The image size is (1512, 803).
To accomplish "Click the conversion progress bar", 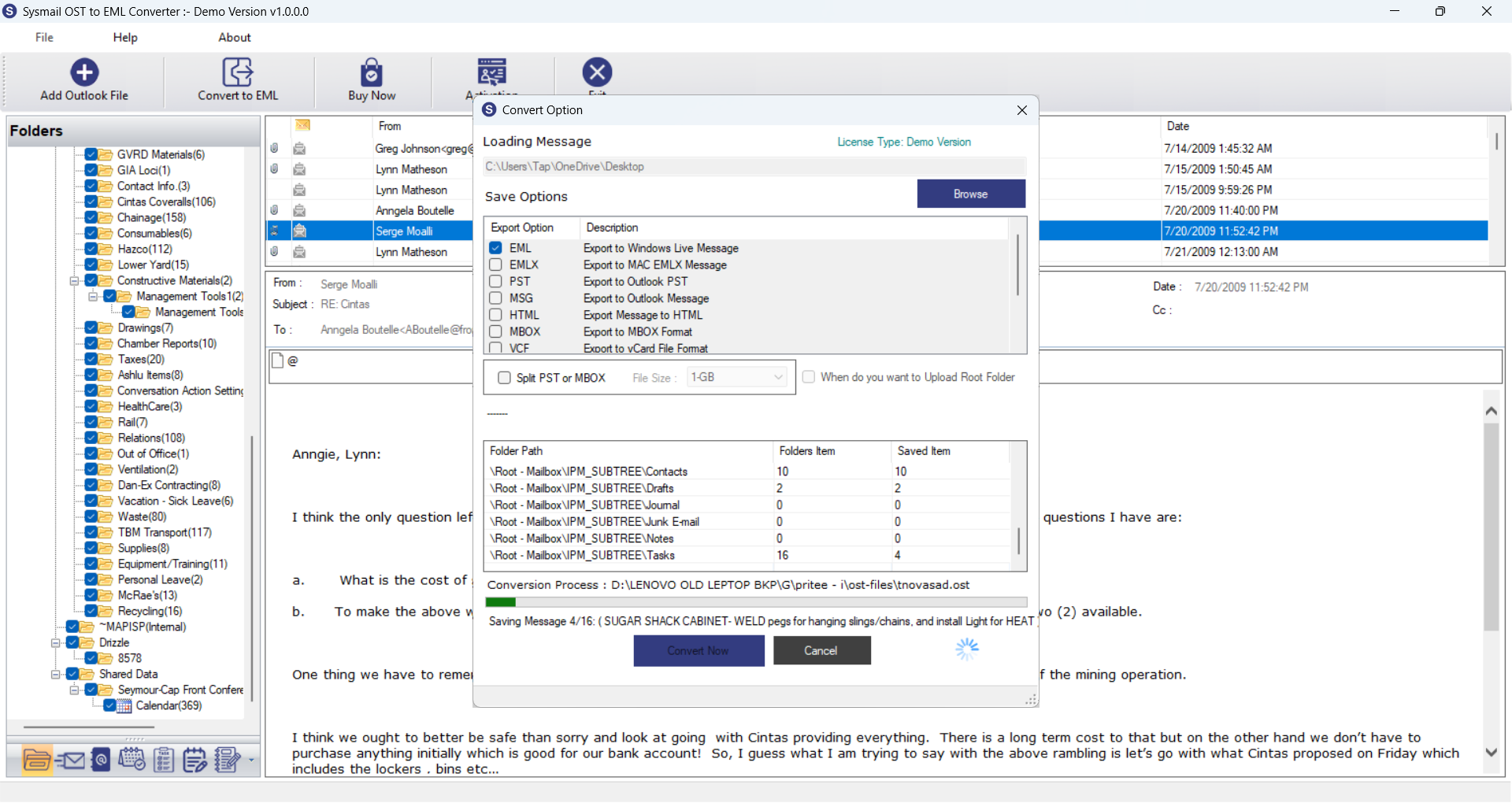I will tap(756, 602).
